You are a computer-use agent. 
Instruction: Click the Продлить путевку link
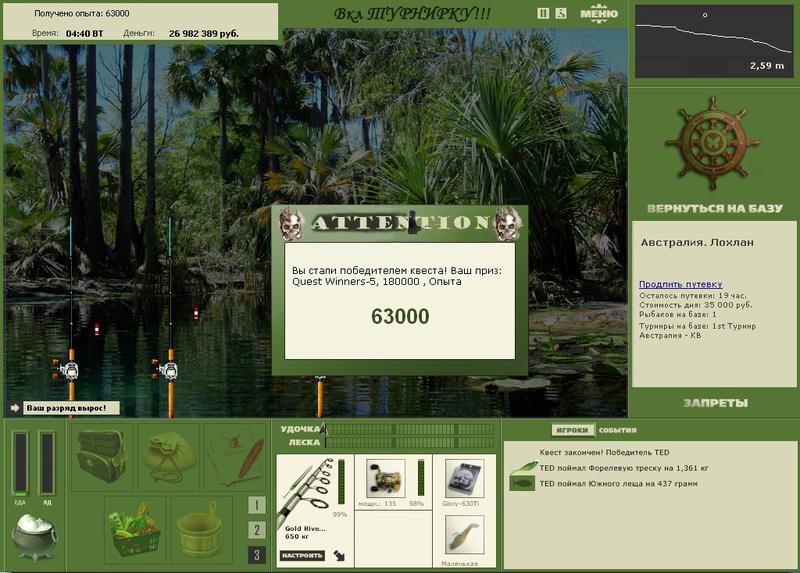pos(680,284)
